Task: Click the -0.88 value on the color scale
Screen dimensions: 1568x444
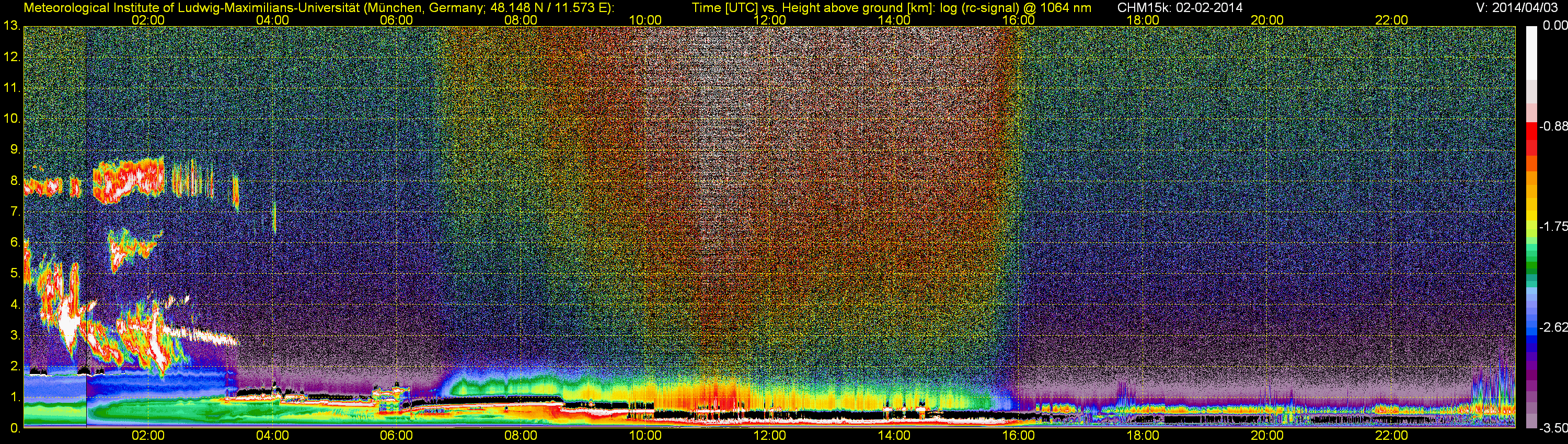Action: tap(1553, 126)
